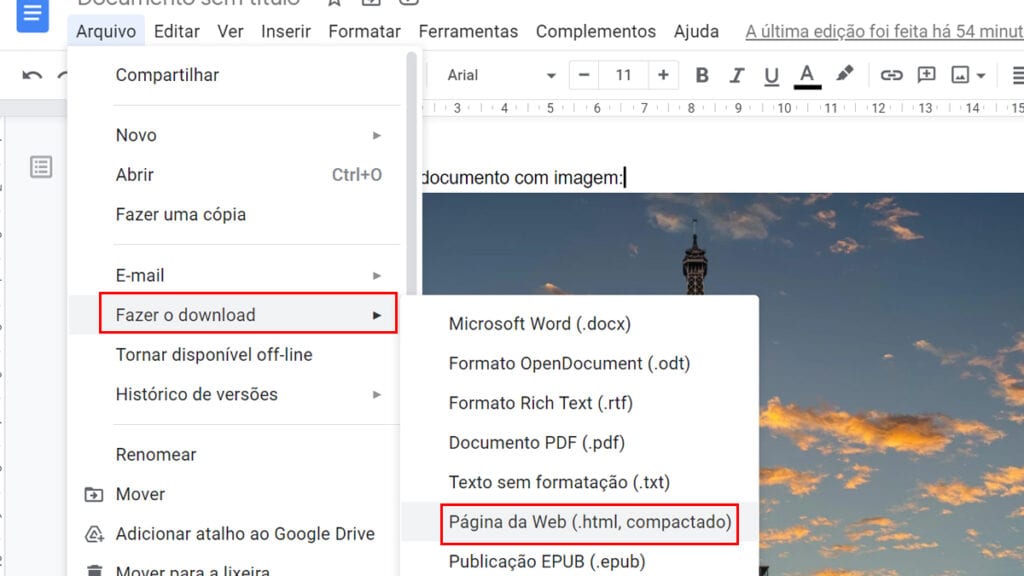Select Fazer uma cópia
1024x576 pixels.
[236, 215]
